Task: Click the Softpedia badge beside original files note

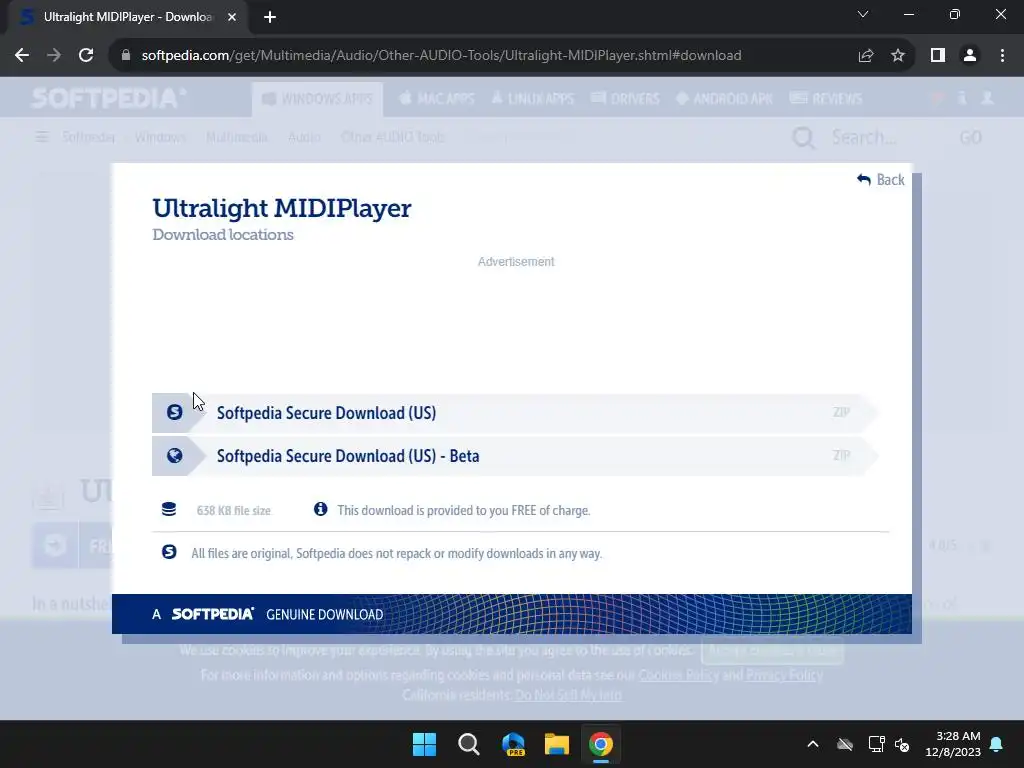Action: pyautogui.click(x=168, y=552)
